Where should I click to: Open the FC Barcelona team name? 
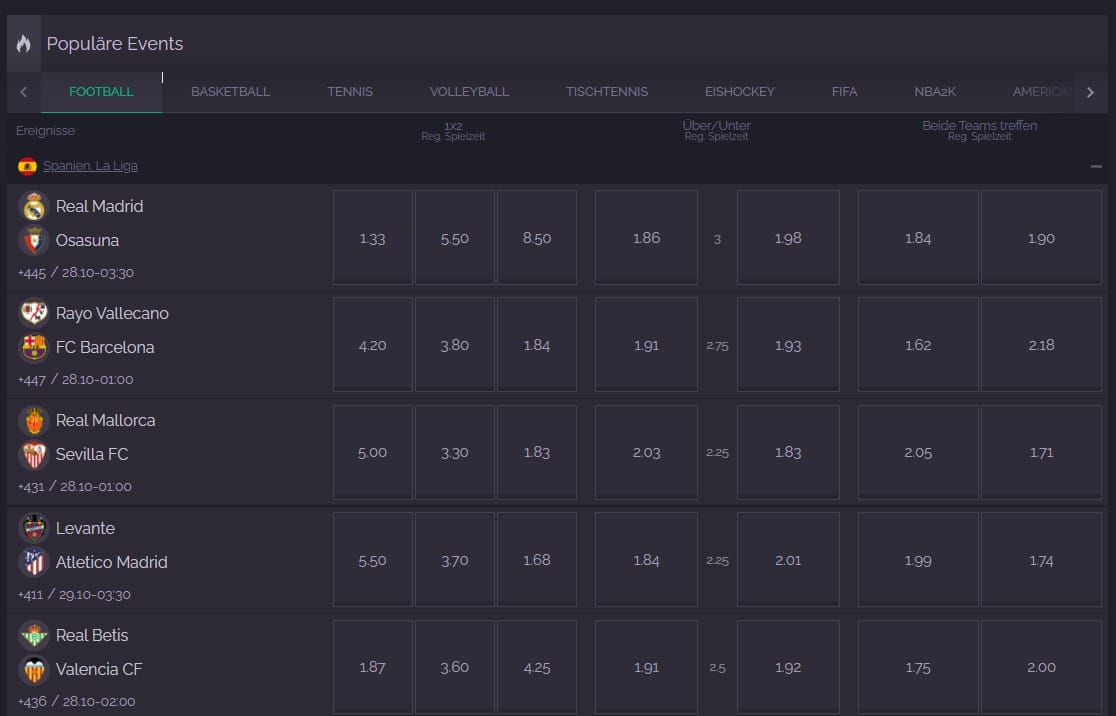pyautogui.click(x=105, y=347)
